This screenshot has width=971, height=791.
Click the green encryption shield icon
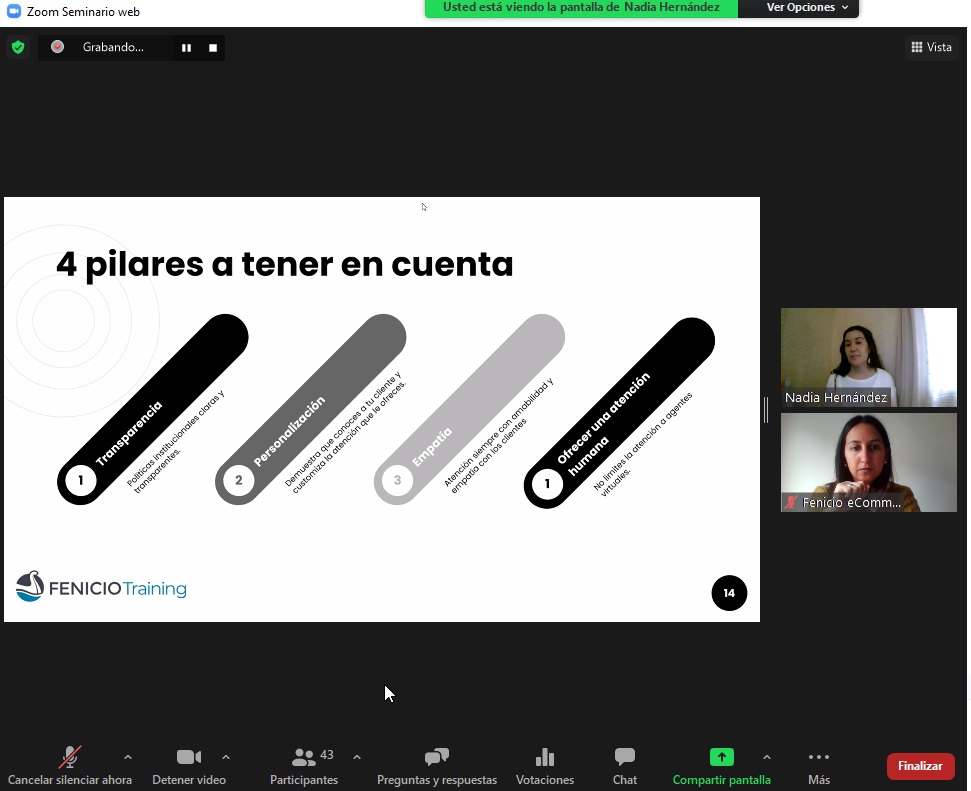click(x=18, y=47)
